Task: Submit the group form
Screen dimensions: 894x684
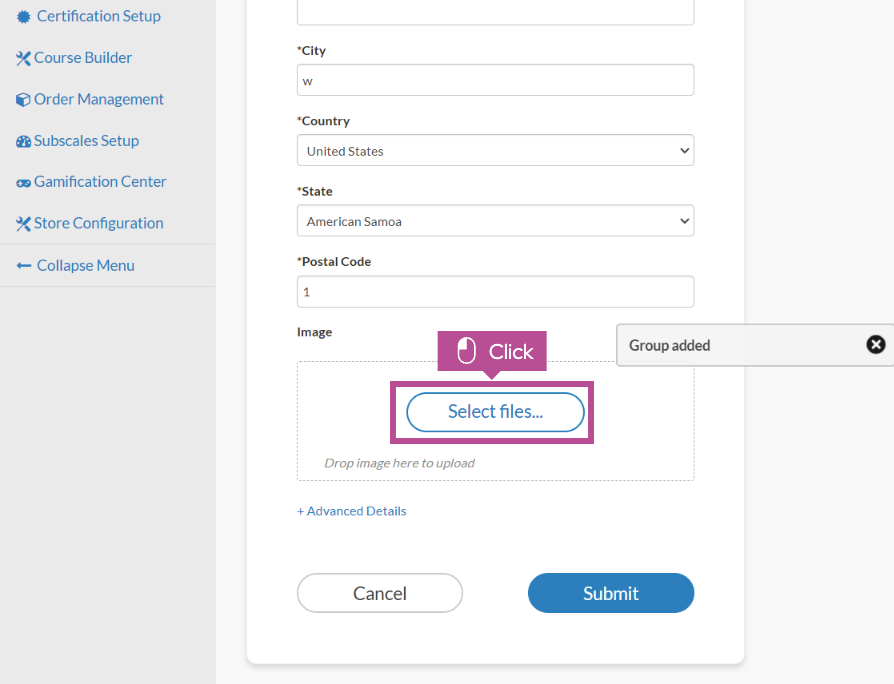Action: point(611,593)
